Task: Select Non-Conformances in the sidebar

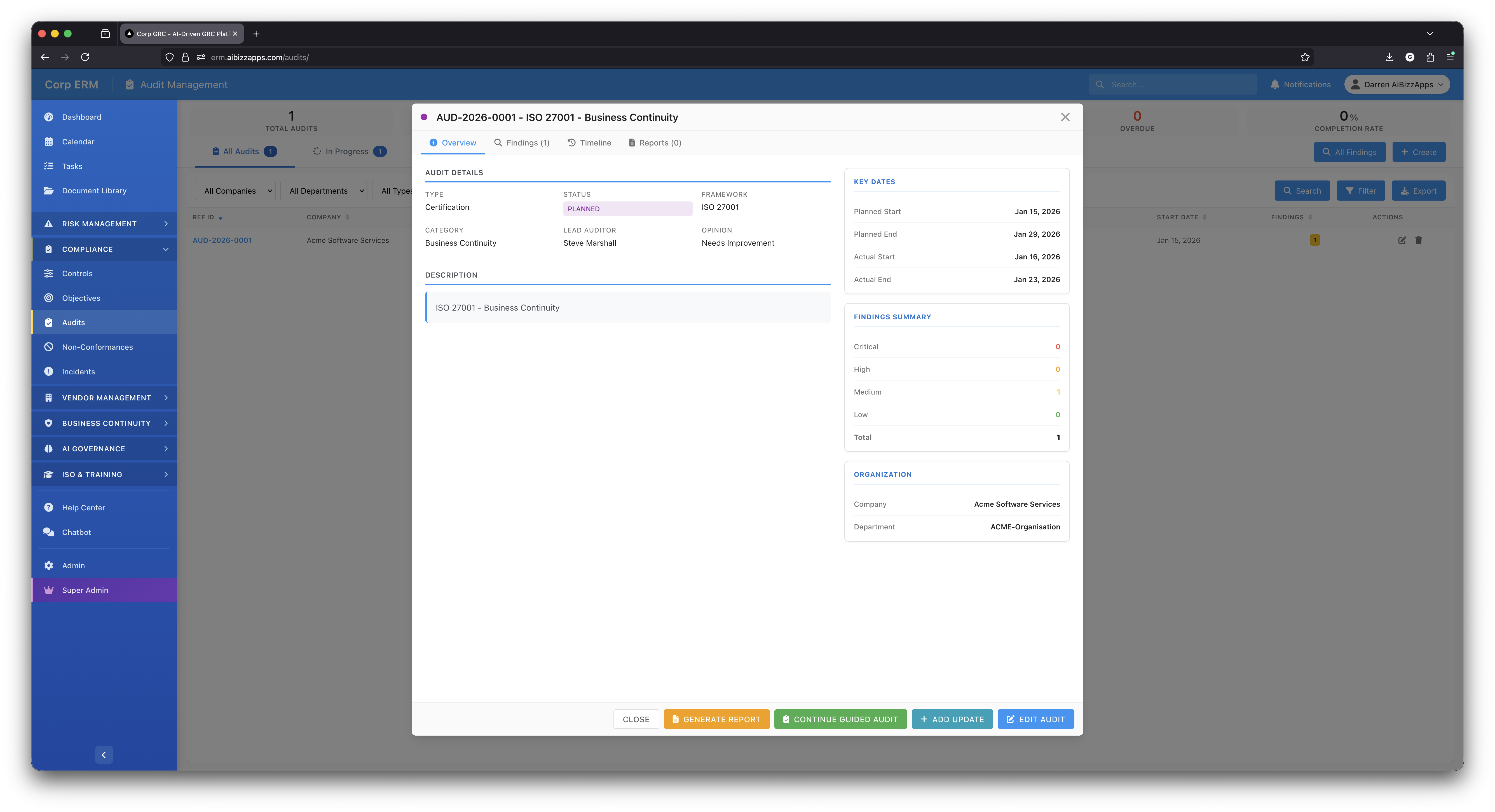Action: pos(97,346)
